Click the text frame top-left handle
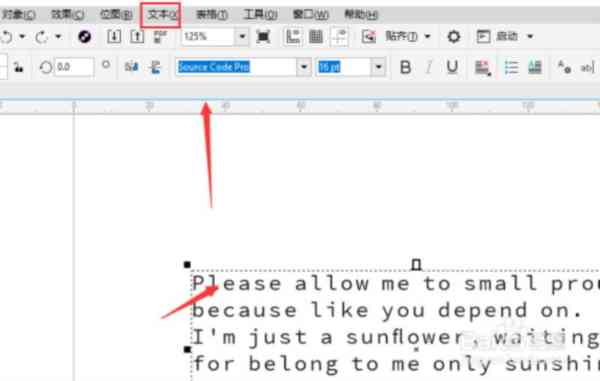600x381 pixels. click(187, 264)
